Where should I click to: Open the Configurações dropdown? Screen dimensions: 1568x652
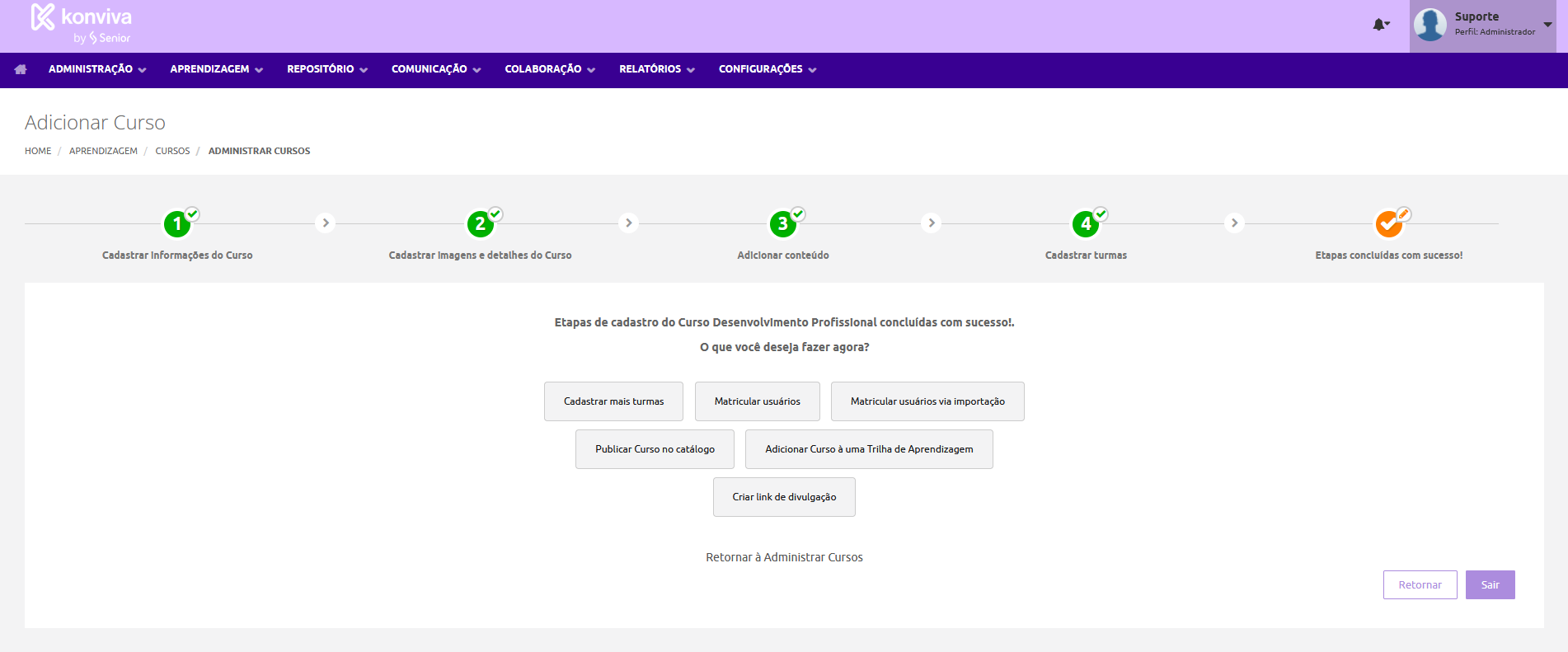pos(767,69)
